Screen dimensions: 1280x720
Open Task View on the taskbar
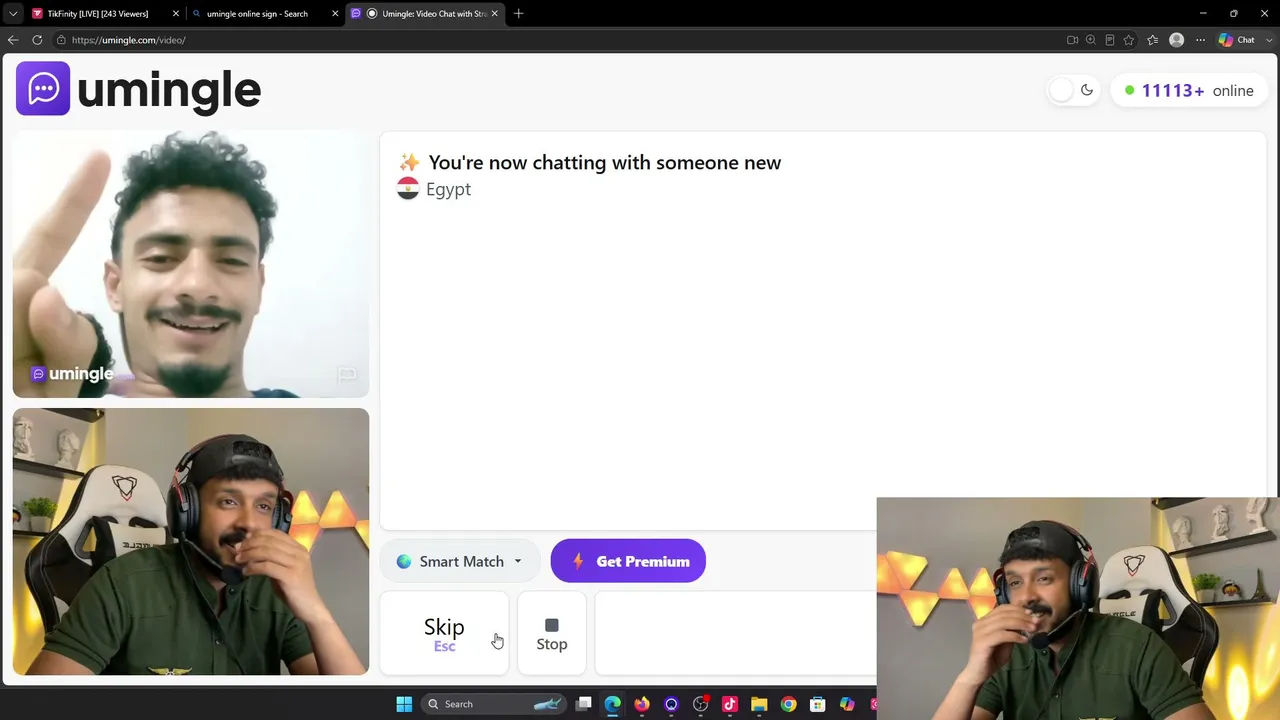click(x=584, y=704)
